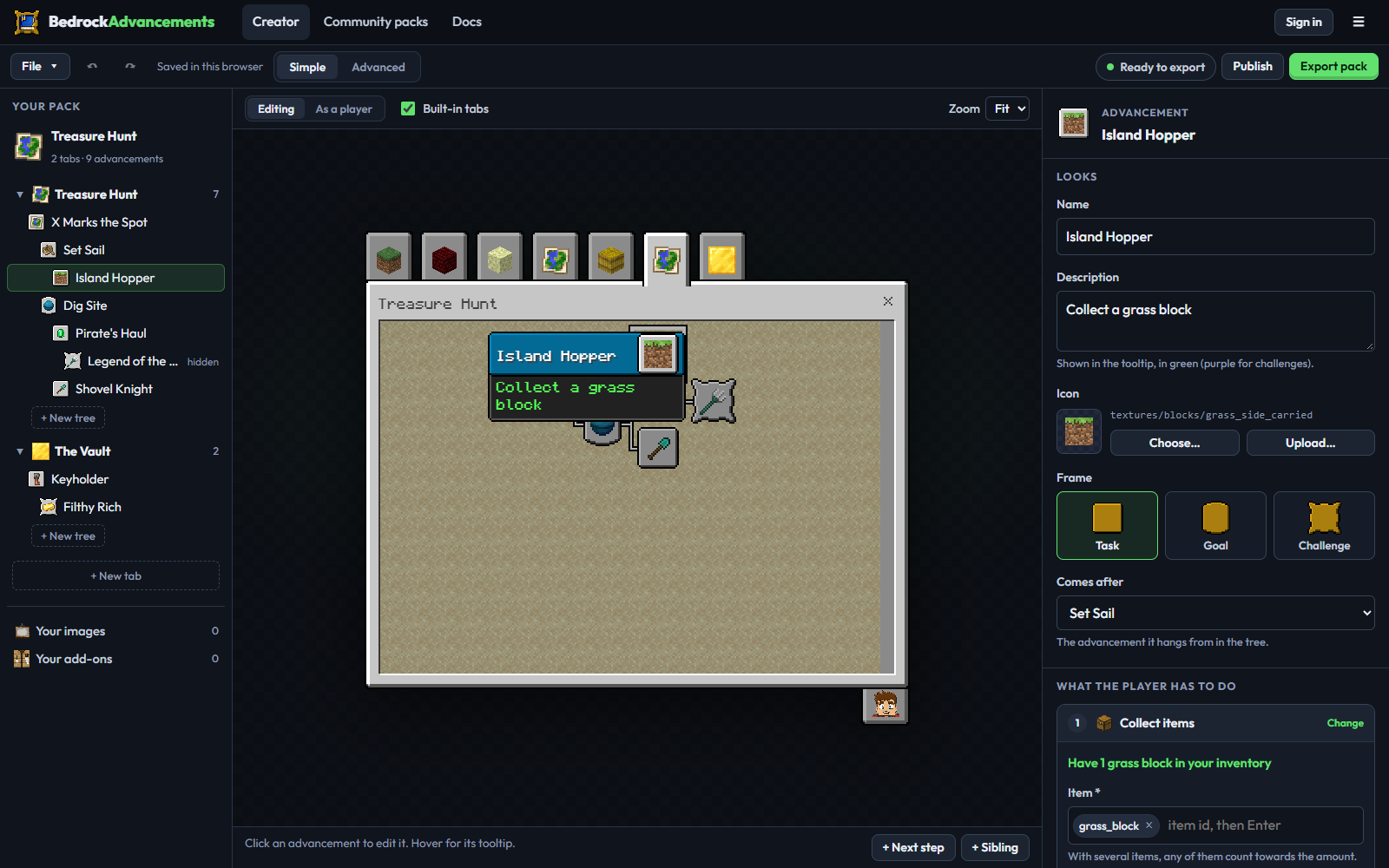Image resolution: width=1389 pixels, height=868 pixels.
Task: Open the Docs page
Action: [x=466, y=22]
